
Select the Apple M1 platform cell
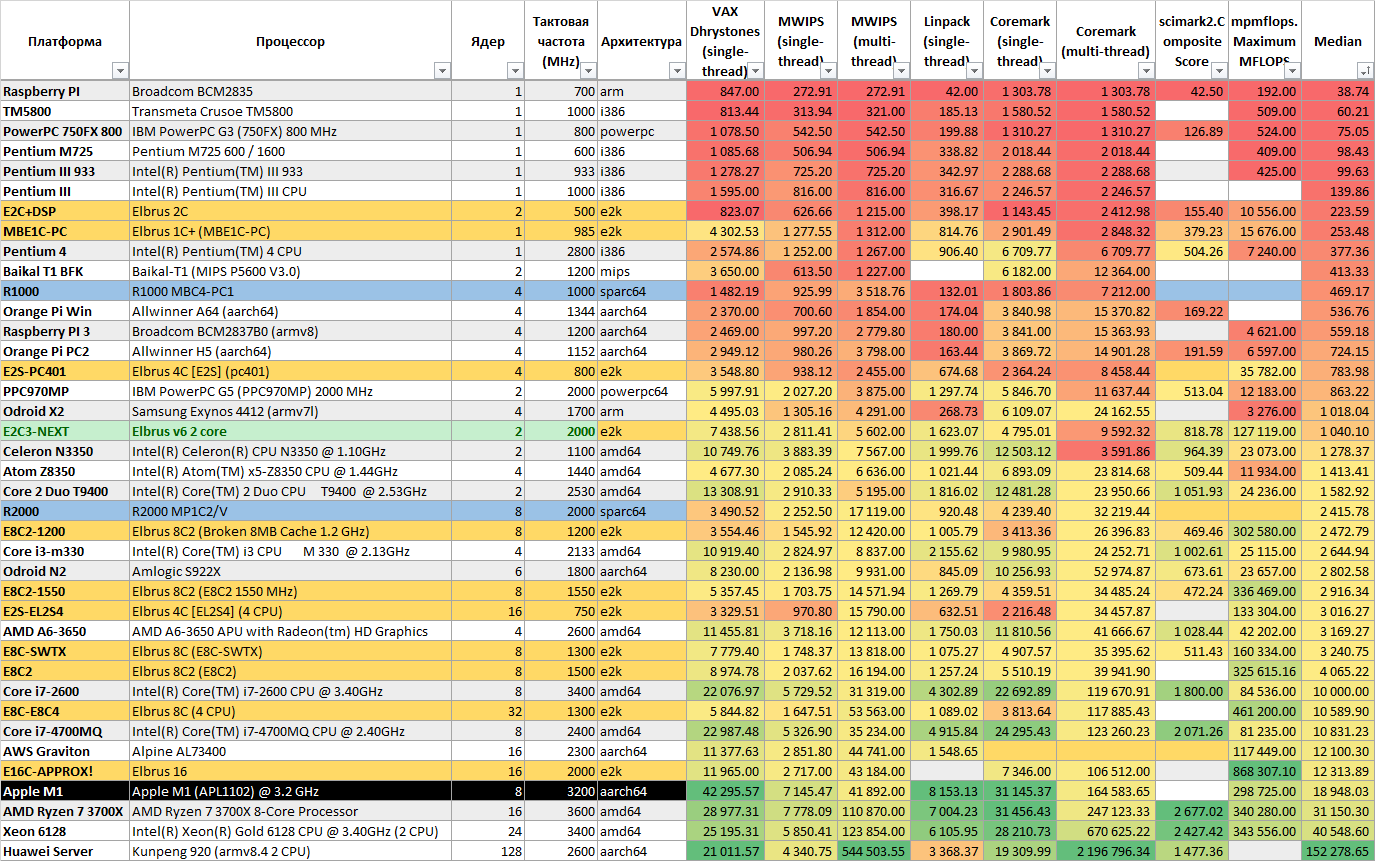tap(65, 791)
